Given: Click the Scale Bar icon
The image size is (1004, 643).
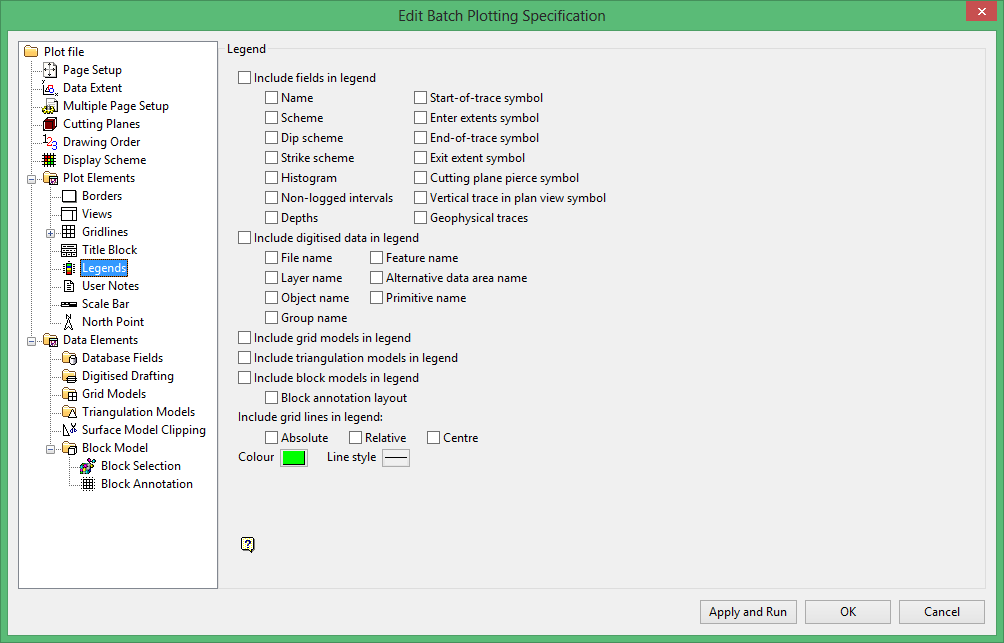Looking at the screenshot, I should click(x=69, y=304).
